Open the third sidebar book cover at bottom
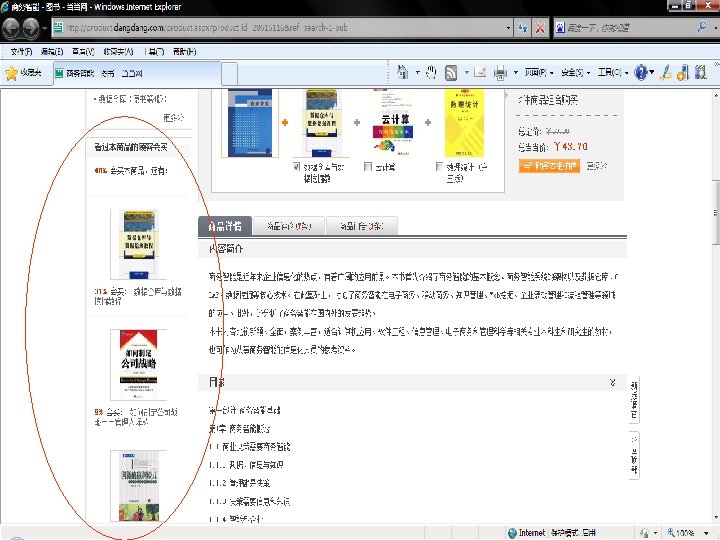 tap(138, 486)
